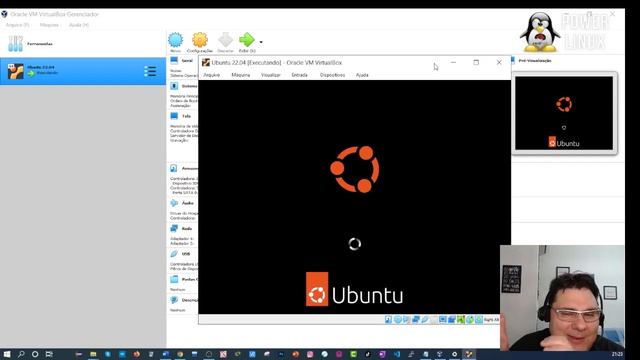
Task: Click the green CPU indicator in VM status bar
Action: 461,320
